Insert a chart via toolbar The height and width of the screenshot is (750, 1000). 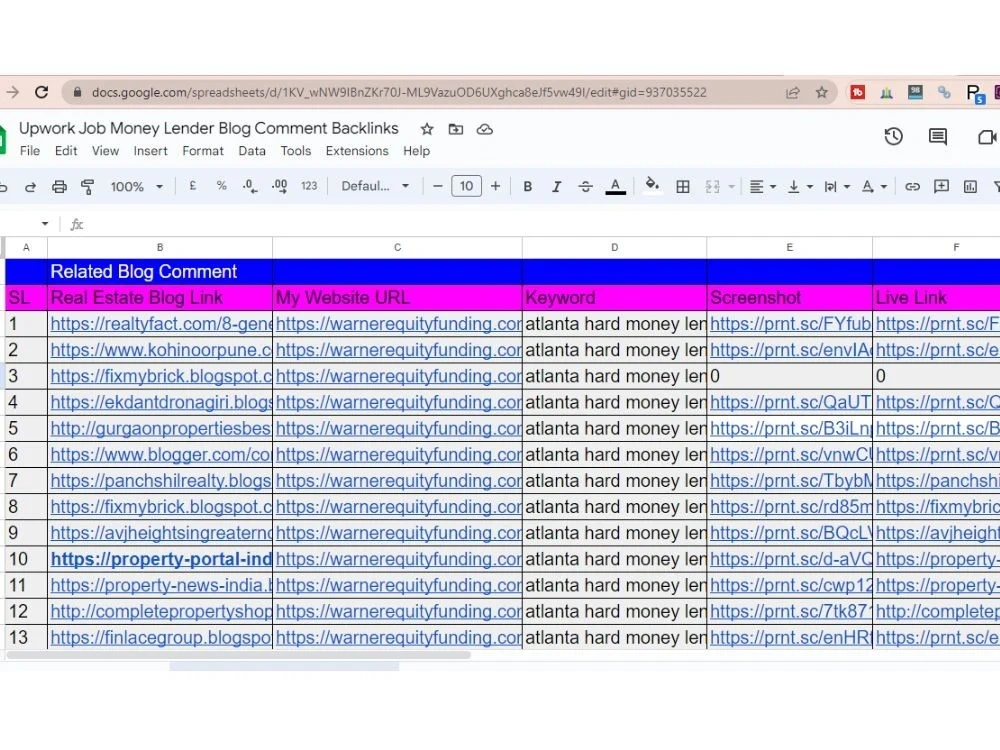pos(970,186)
